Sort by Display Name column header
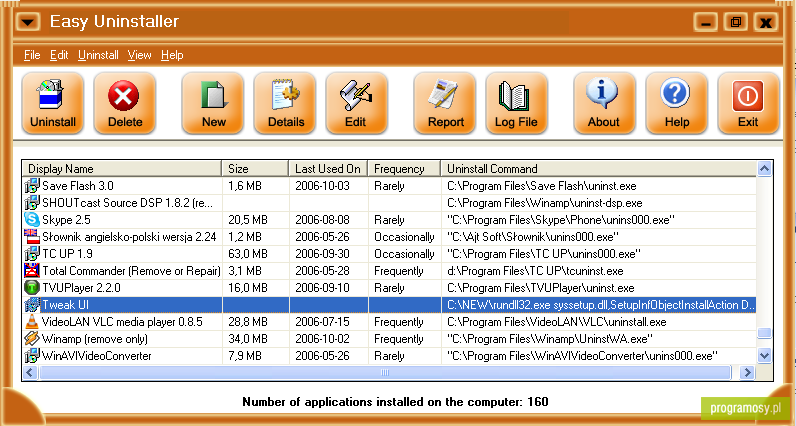The width and height of the screenshot is (796, 426). [x=122, y=169]
